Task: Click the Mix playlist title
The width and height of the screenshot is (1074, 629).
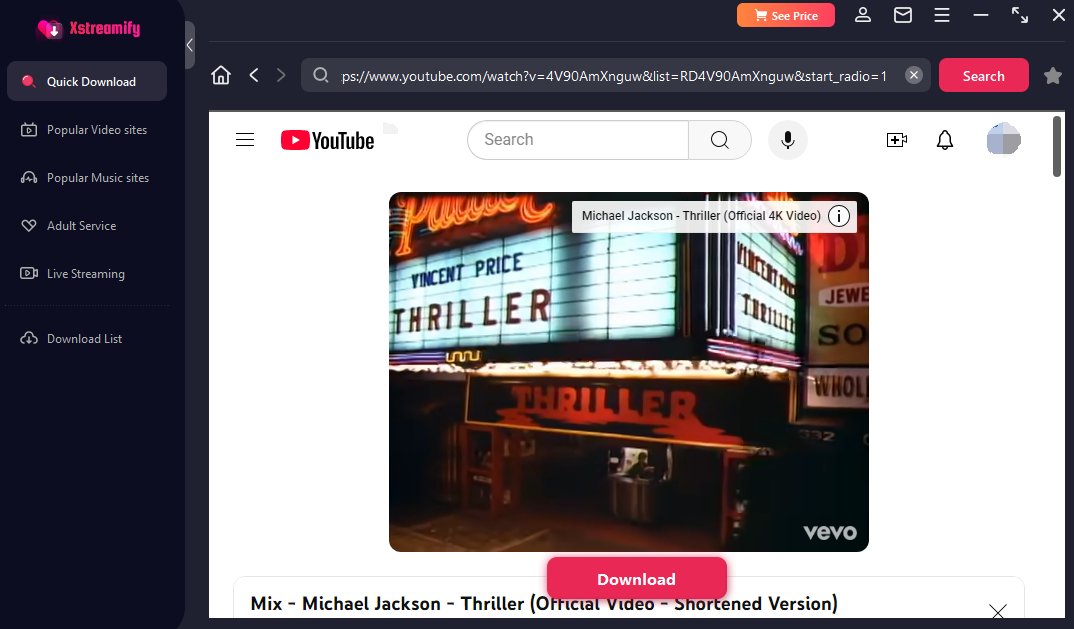Action: pos(544,604)
